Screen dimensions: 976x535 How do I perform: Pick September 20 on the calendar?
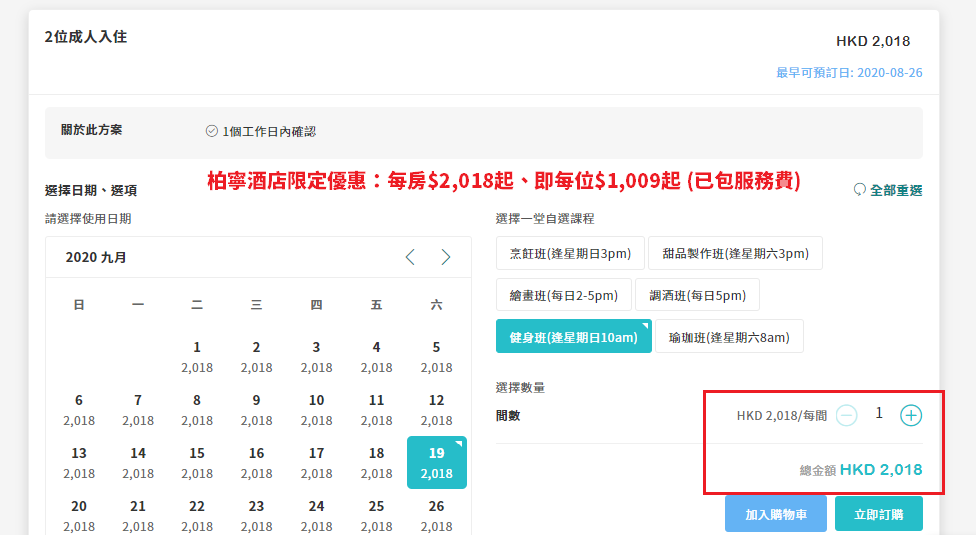tap(78, 515)
